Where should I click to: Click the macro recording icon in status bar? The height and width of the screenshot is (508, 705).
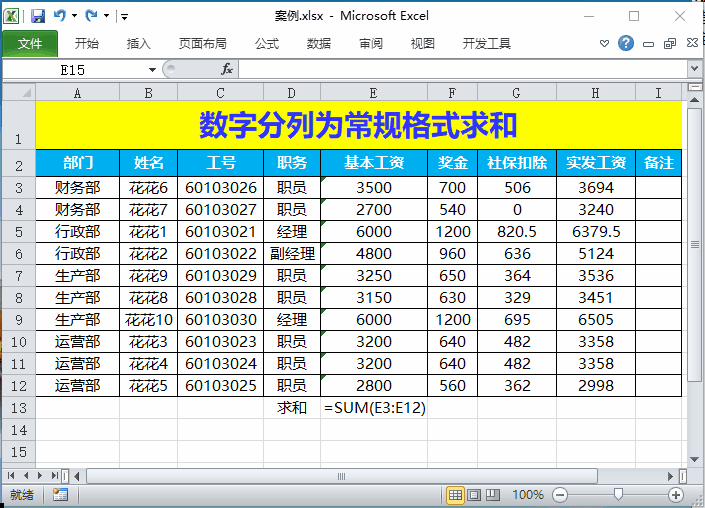(x=60, y=495)
